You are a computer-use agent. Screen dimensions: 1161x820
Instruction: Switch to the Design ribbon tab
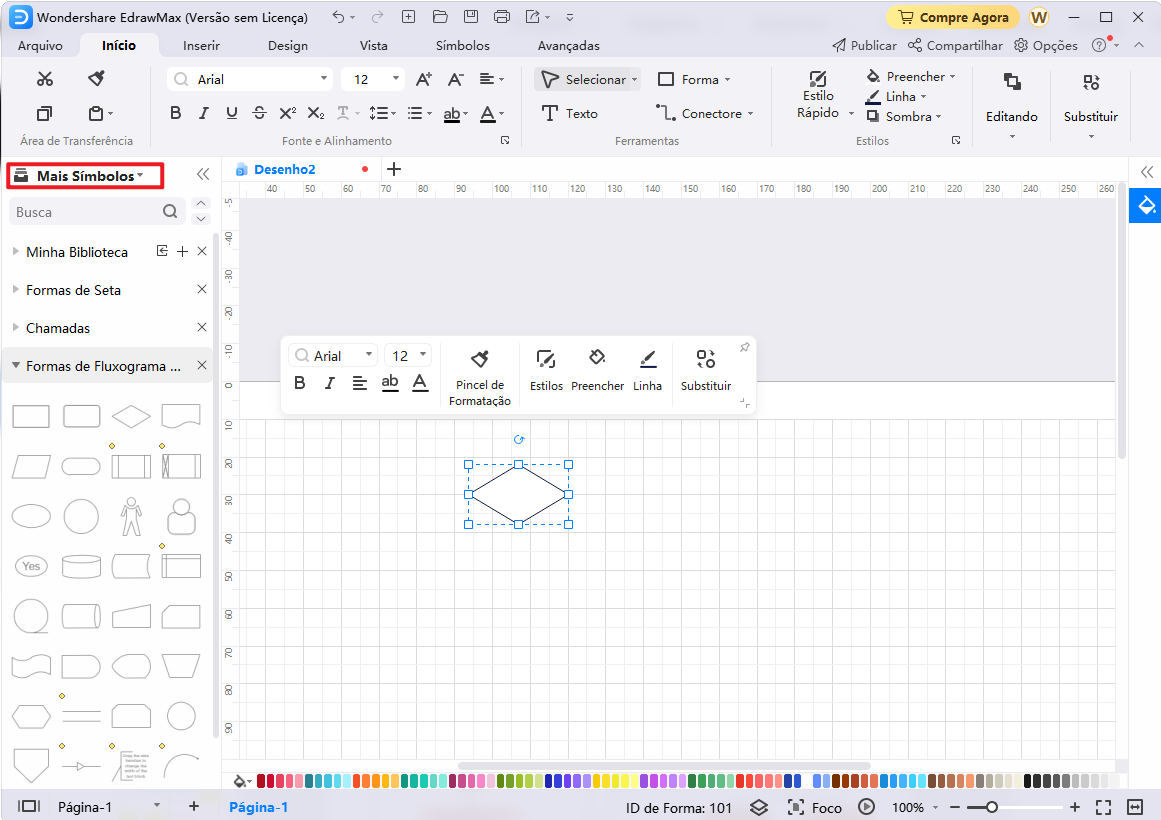tap(288, 45)
